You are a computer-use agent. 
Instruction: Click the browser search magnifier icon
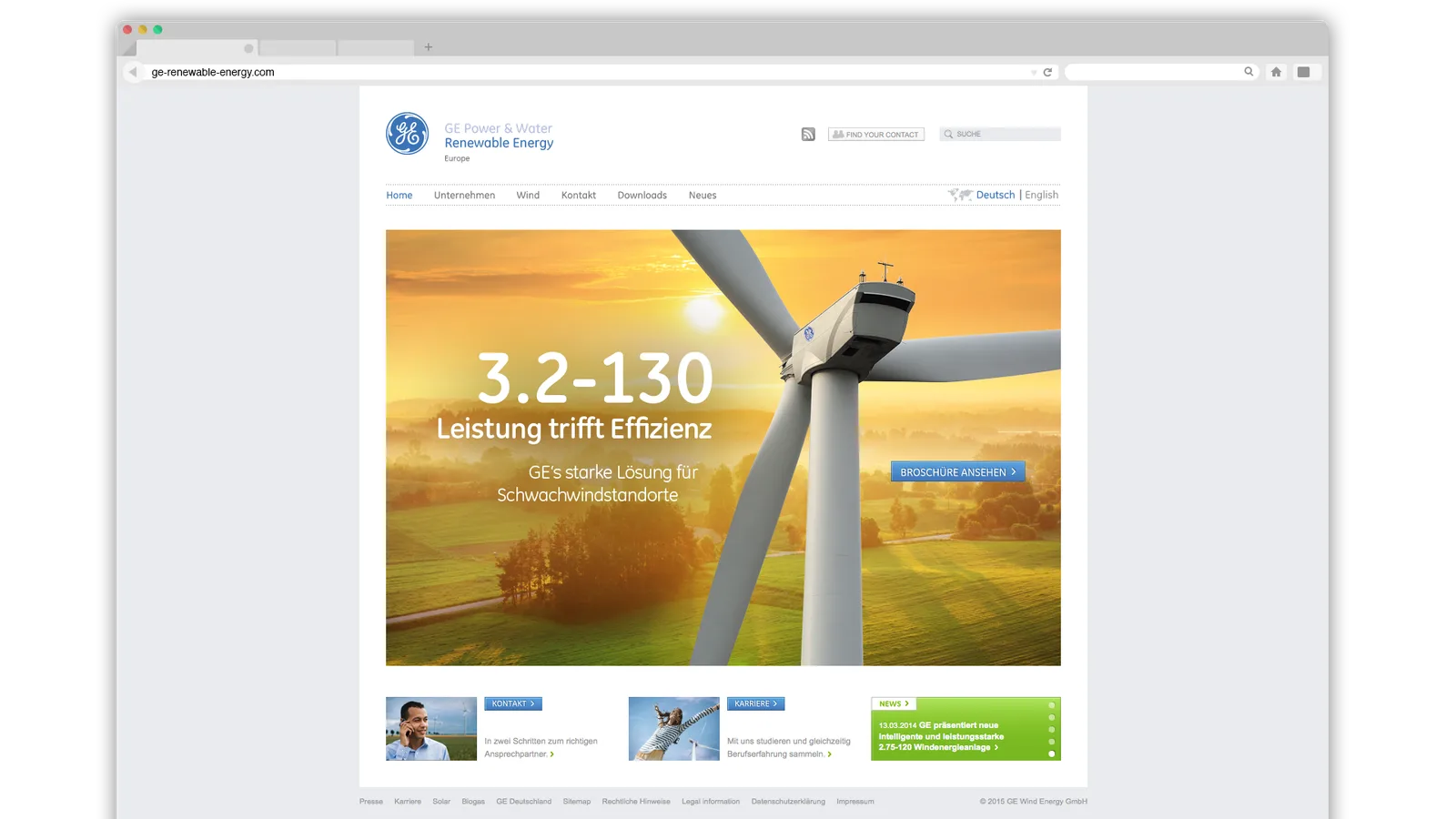click(1249, 72)
